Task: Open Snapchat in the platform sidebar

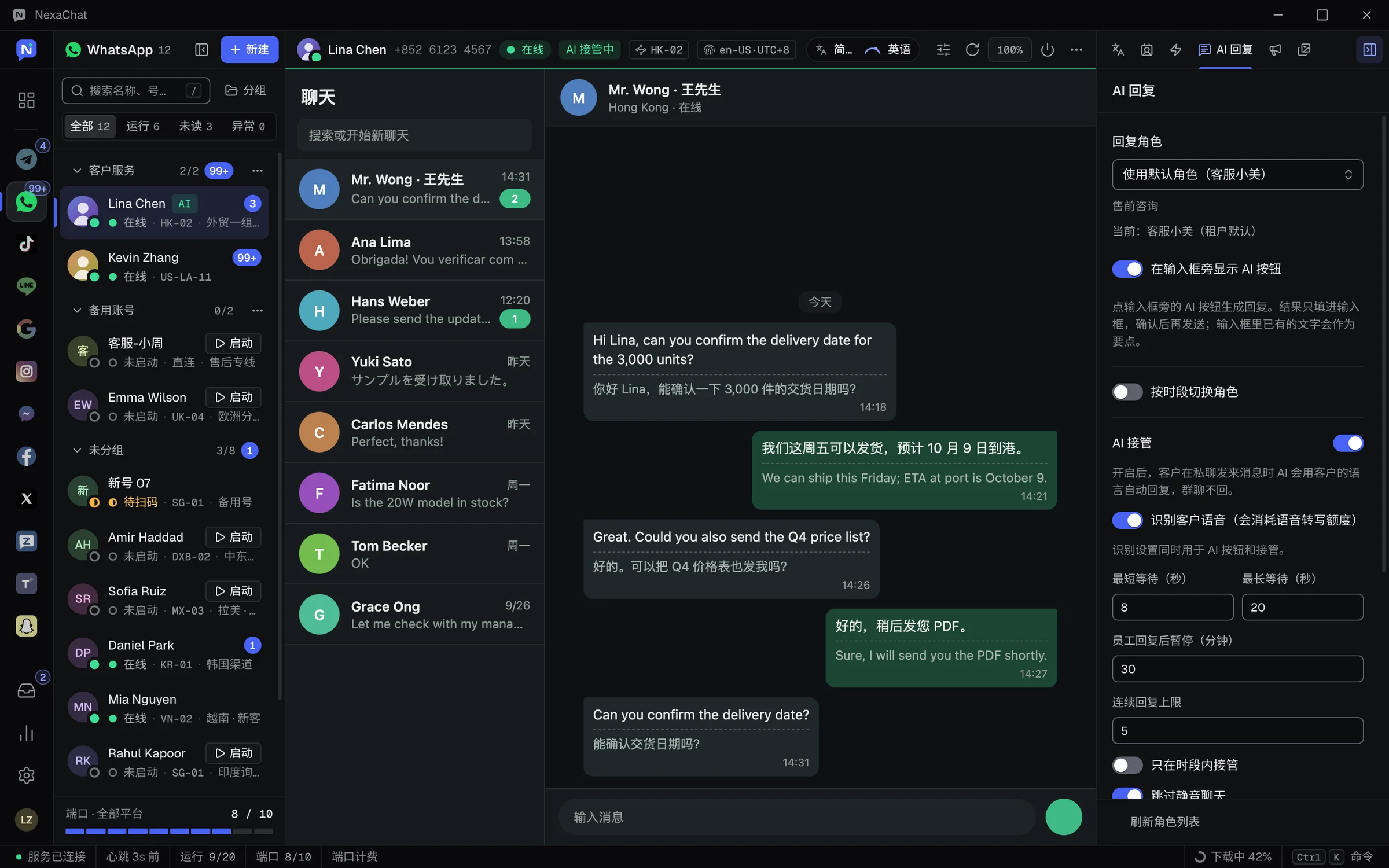Action: tap(26, 626)
